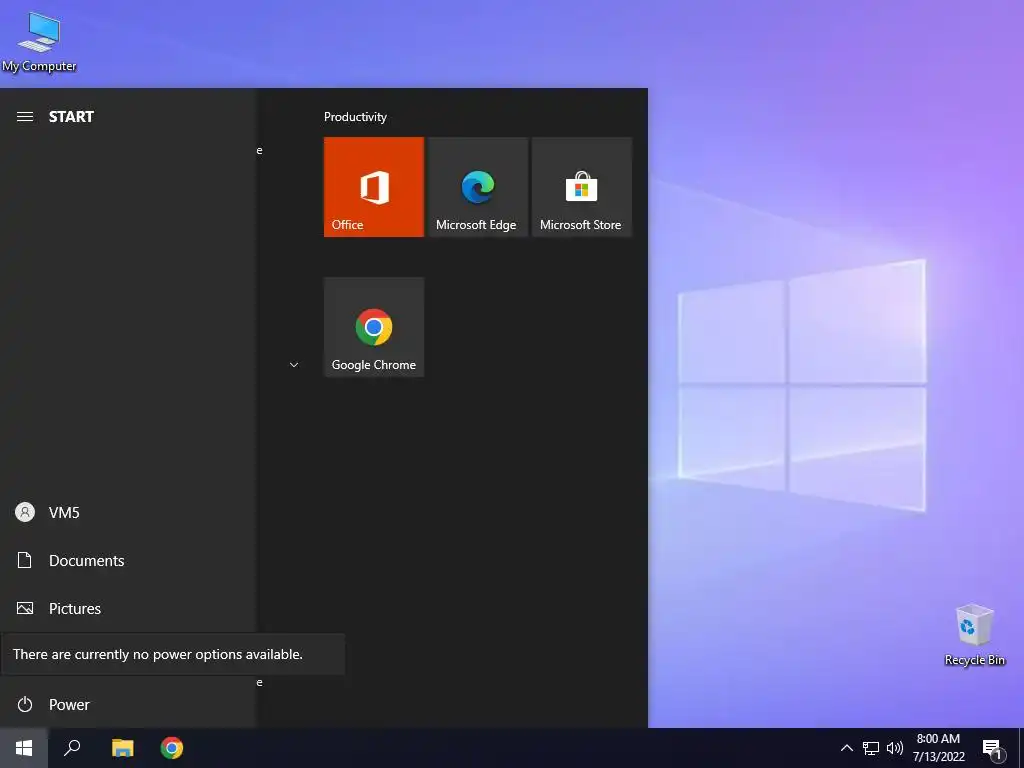Launch the Microsoft Edge tile
This screenshot has height=768, width=1024.
point(477,187)
